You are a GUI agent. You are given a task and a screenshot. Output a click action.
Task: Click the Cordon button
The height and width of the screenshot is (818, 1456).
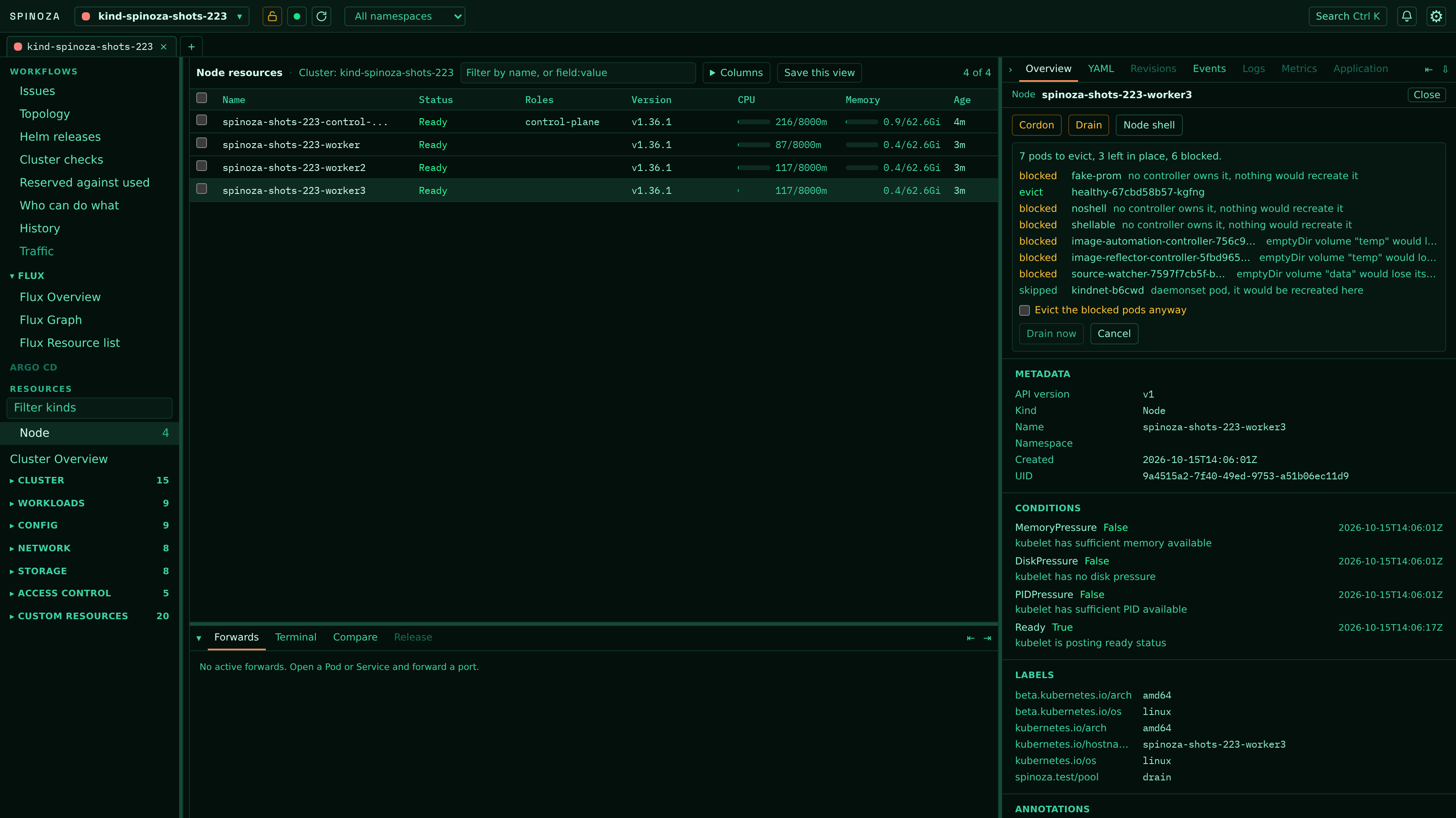pos(1036,125)
